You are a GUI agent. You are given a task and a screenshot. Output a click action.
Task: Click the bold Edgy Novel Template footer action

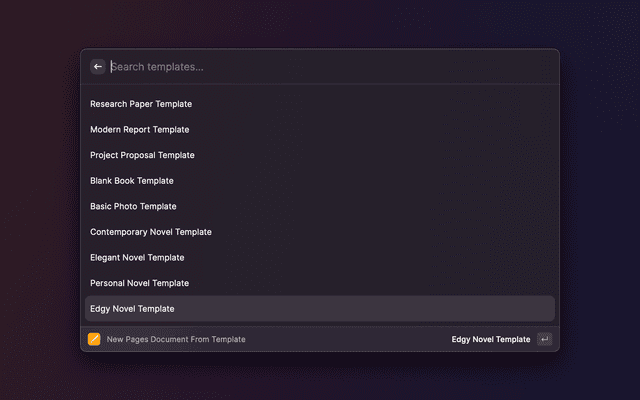[x=491, y=339]
